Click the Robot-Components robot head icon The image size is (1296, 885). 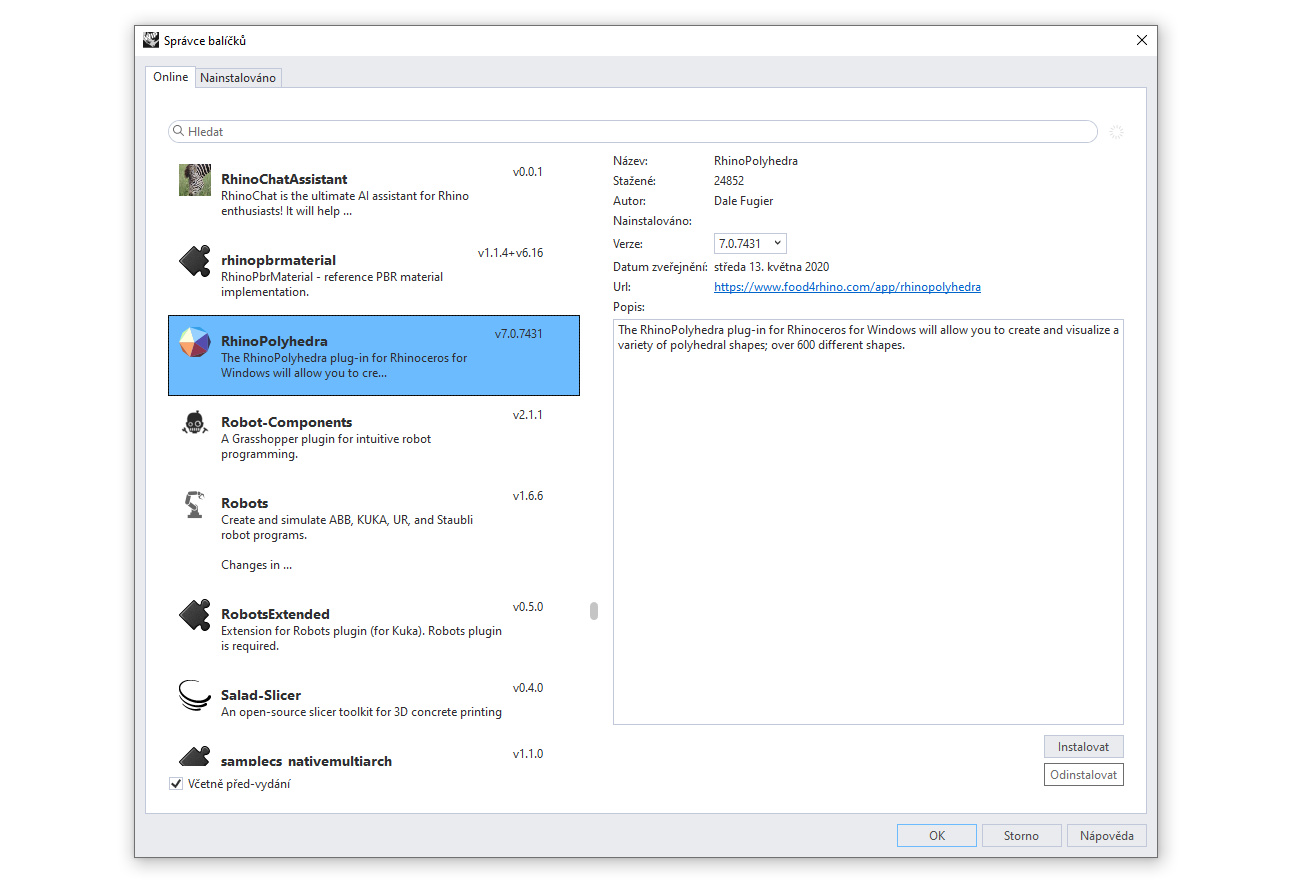[x=195, y=423]
